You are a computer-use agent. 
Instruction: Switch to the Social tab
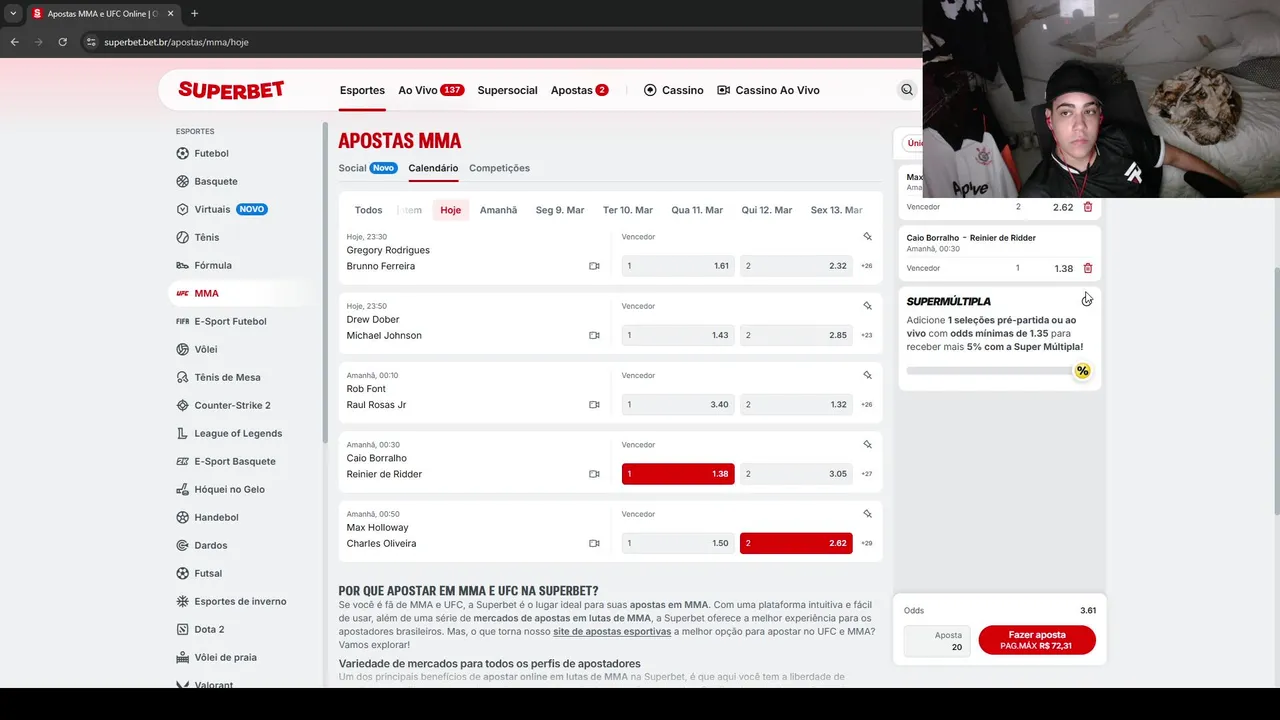point(352,168)
